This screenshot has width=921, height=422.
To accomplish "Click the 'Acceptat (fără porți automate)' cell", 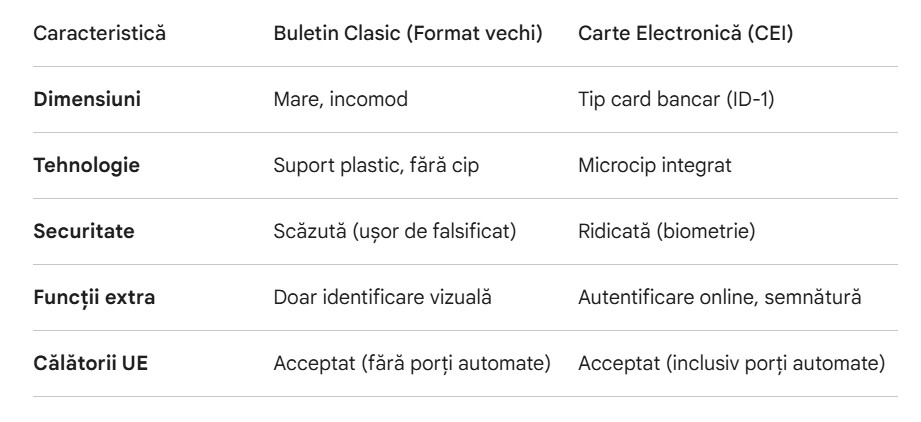I will [x=412, y=362].
